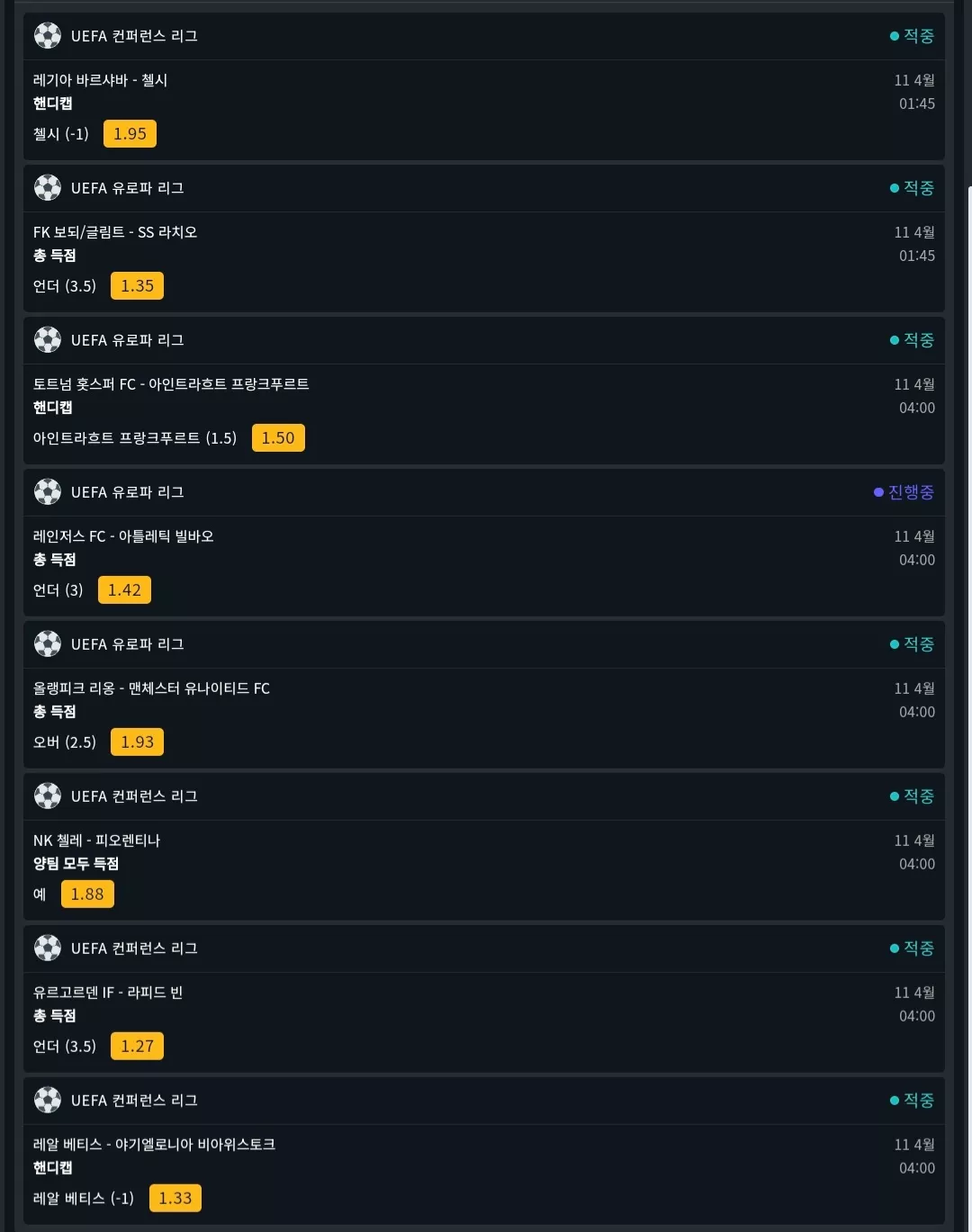The image size is (972, 1232).
Task: Click soccer ball icon for Real Betis–Jagiellonia
Action: (x=48, y=1101)
